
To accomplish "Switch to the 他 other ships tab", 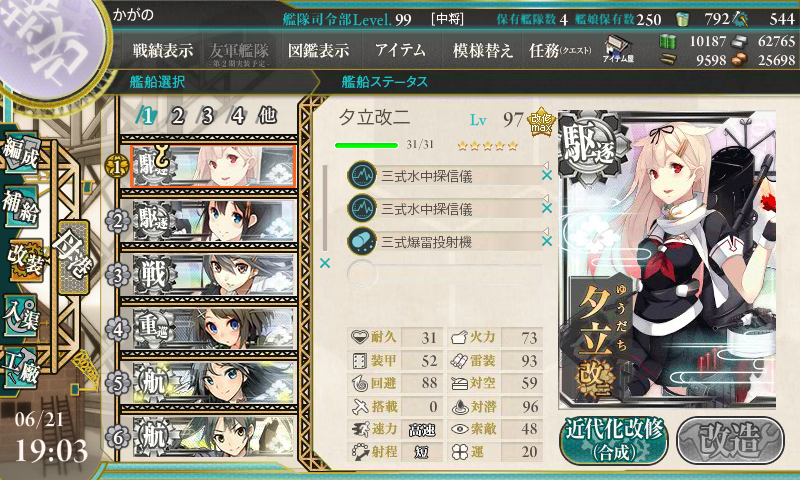I will (x=267, y=115).
